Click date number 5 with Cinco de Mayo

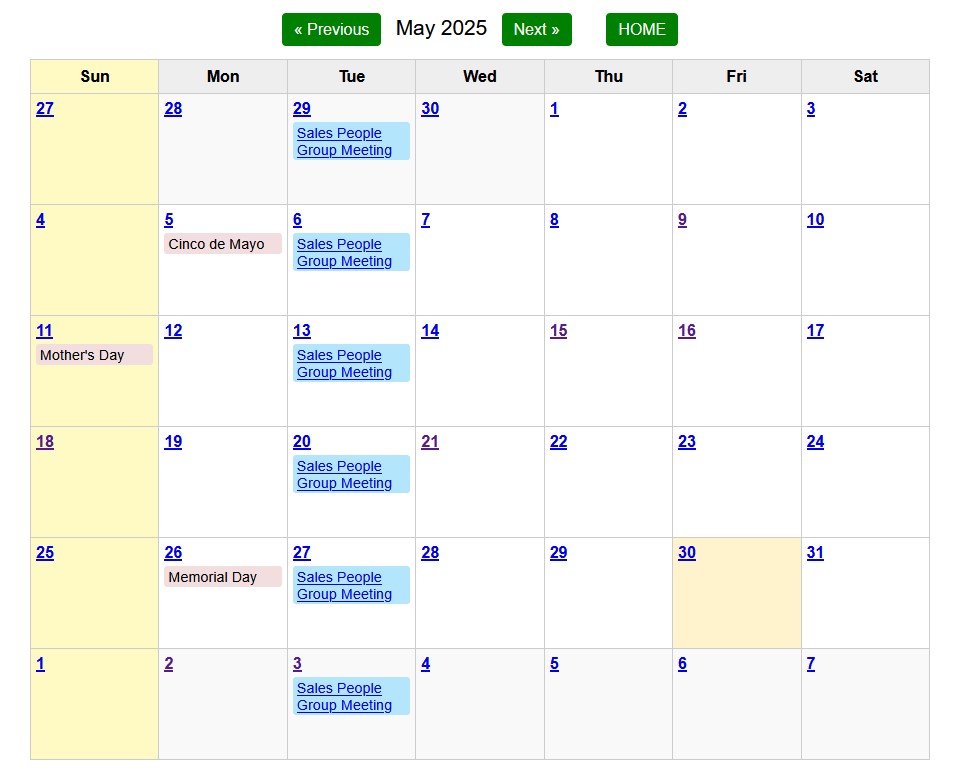pyautogui.click(x=169, y=220)
